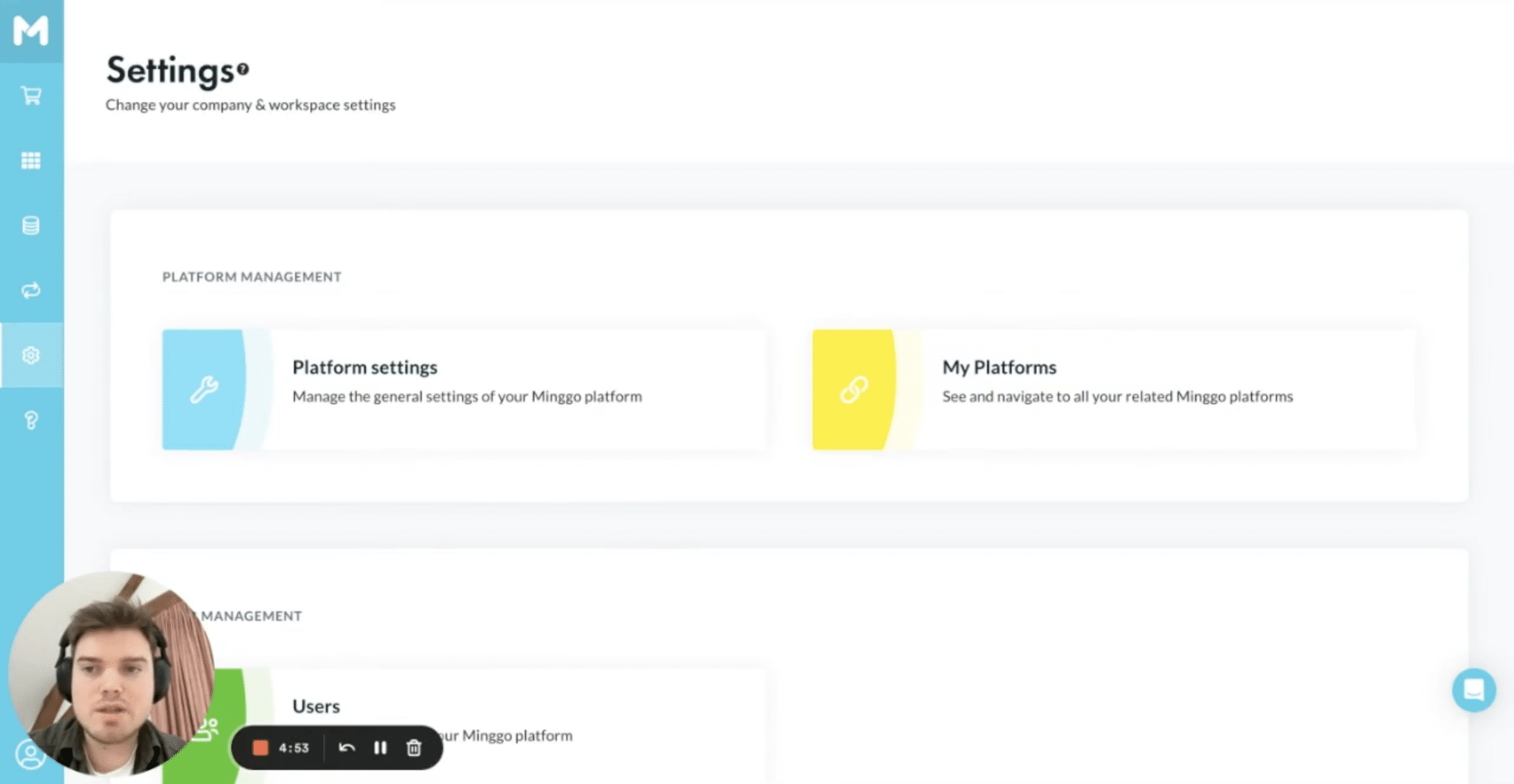This screenshot has width=1514, height=784.
Task: Pause the screen recording
Action: pyautogui.click(x=380, y=748)
